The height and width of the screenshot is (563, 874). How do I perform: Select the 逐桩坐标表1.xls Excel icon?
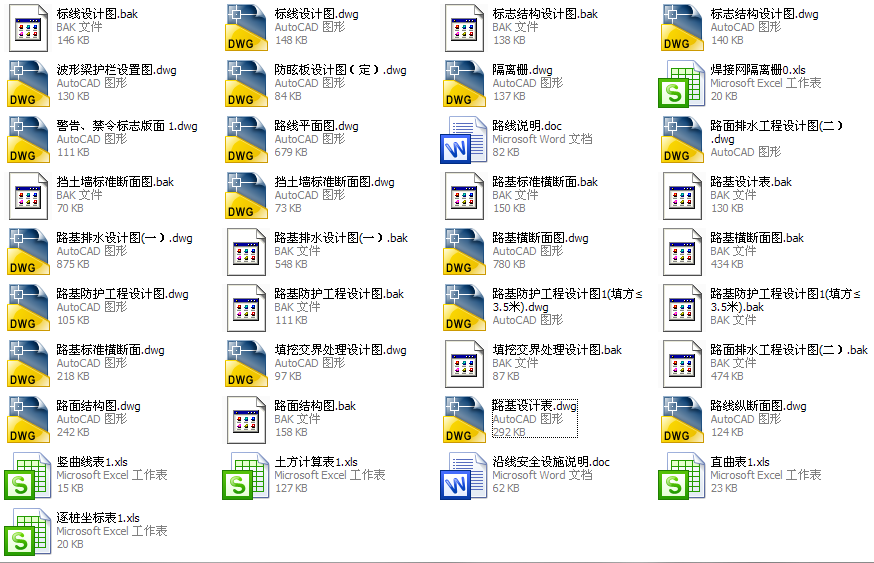point(27,532)
